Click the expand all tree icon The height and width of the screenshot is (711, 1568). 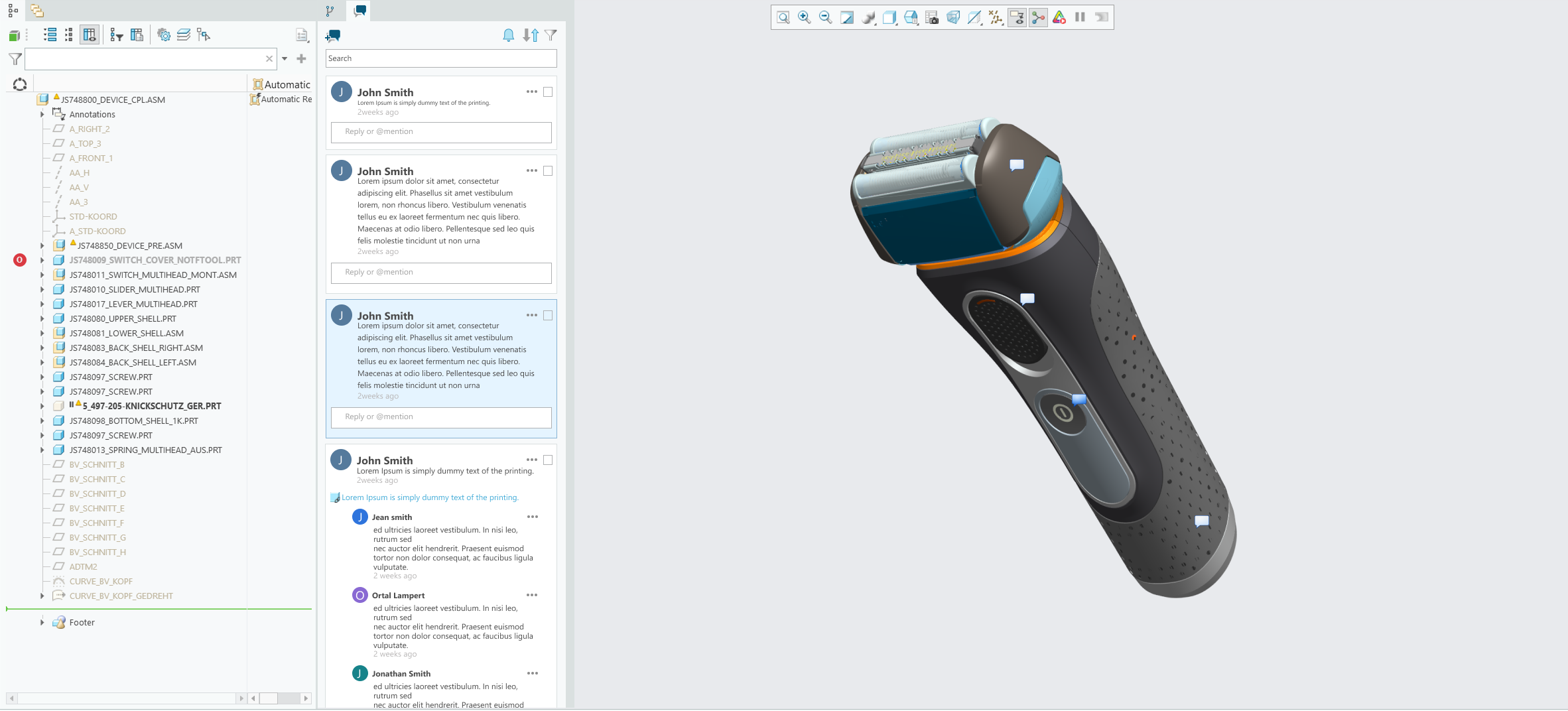pyautogui.click(x=50, y=35)
